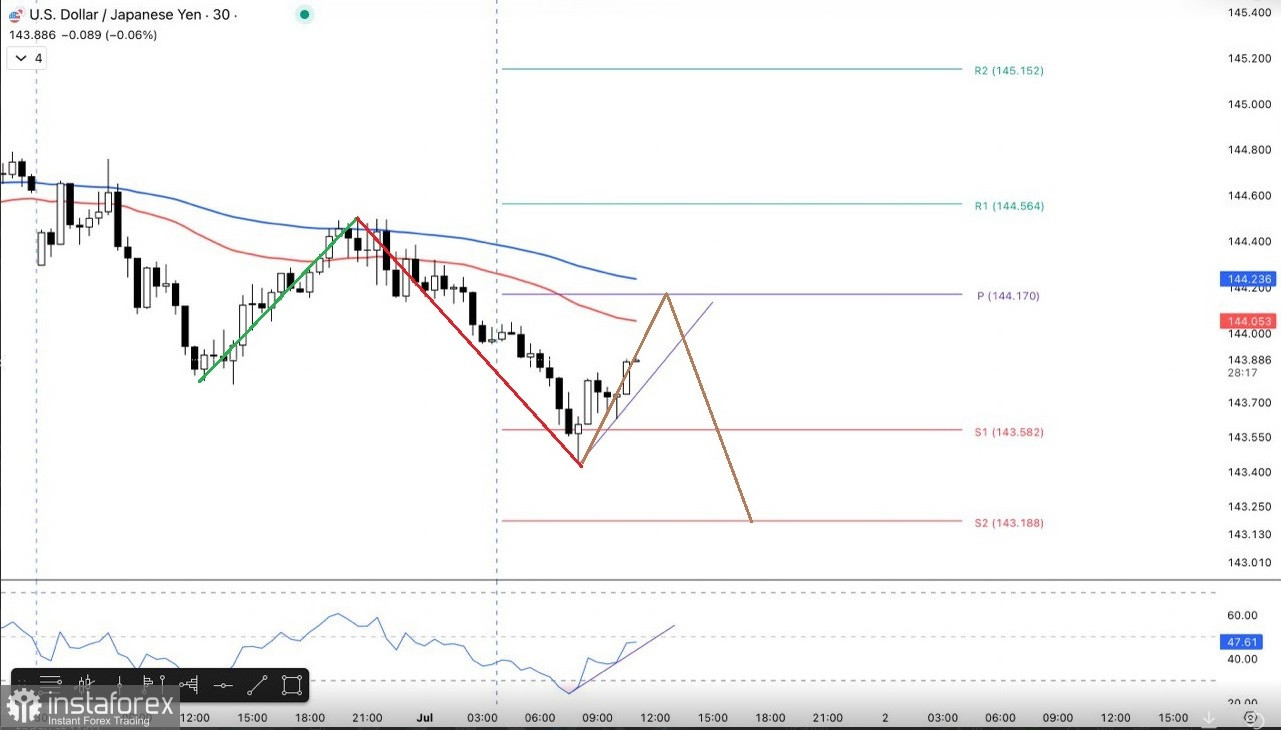
Task: Open chart settings hexagon icon
Action: 1250,718
